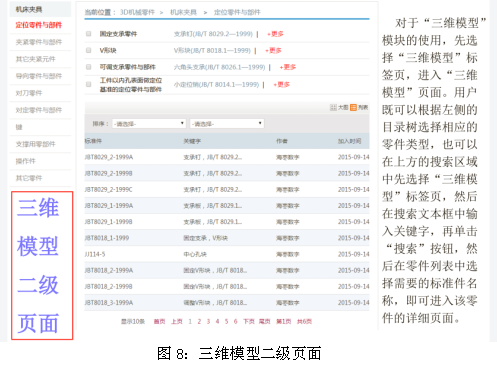
Task: Check the 固定支承零件 checkbox
Action: 88,34
